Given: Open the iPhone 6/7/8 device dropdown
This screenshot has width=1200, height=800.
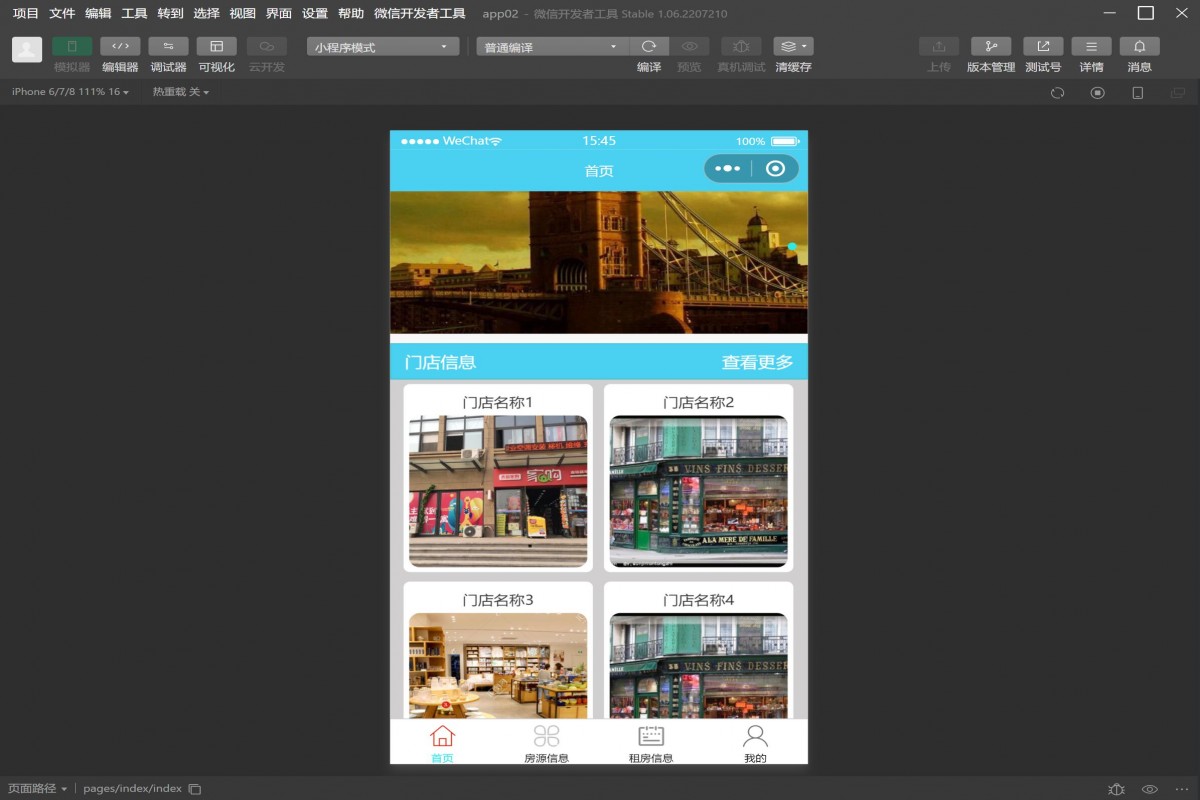Looking at the screenshot, I should click(70, 92).
